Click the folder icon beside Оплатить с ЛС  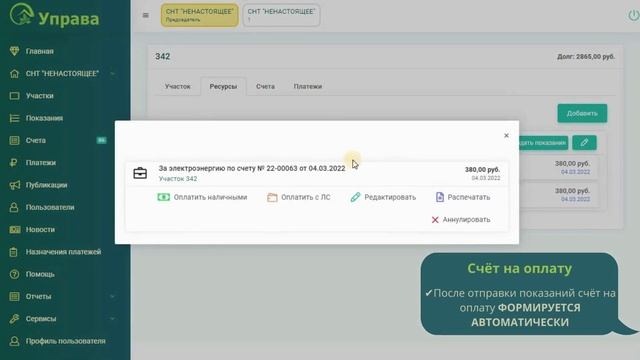point(272,198)
